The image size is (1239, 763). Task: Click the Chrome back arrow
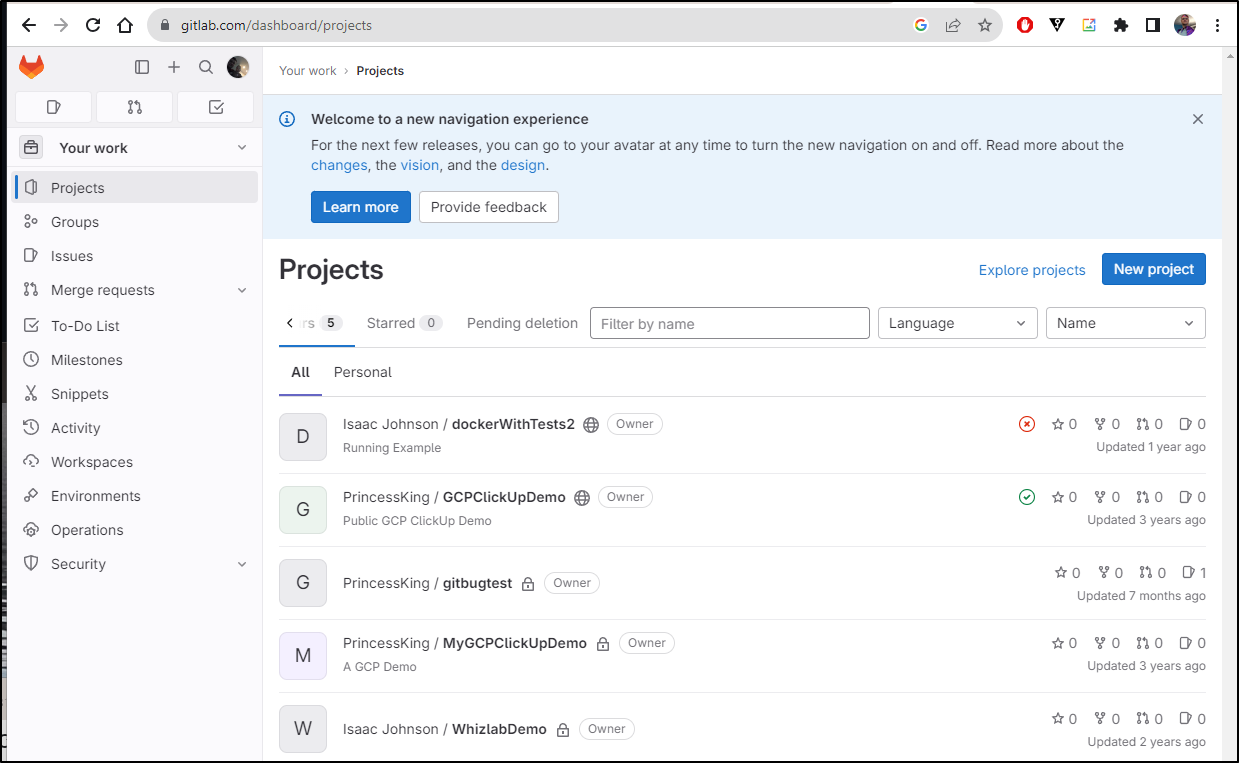[28, 25]
